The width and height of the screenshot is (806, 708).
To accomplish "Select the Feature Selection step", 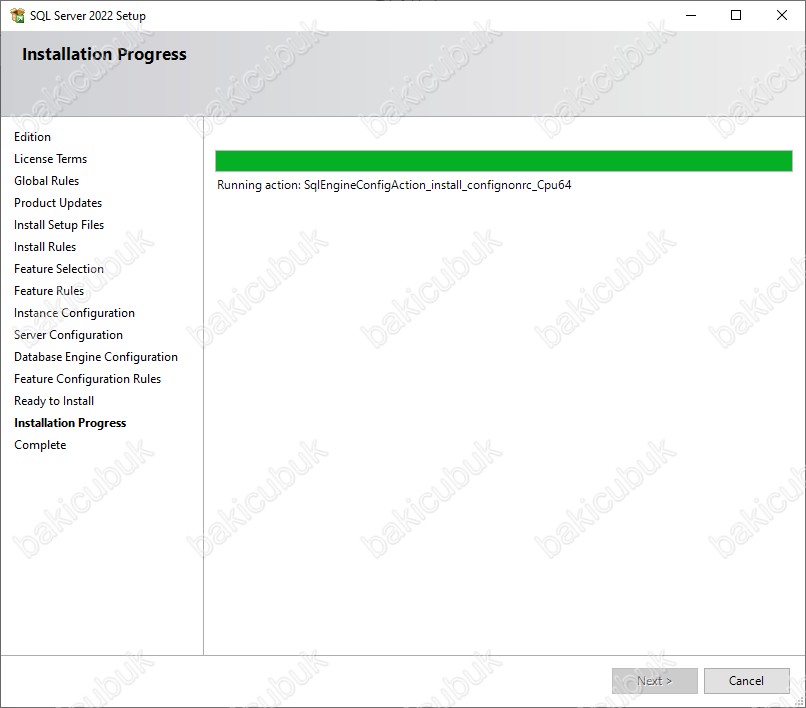I will tap(59, 269).
